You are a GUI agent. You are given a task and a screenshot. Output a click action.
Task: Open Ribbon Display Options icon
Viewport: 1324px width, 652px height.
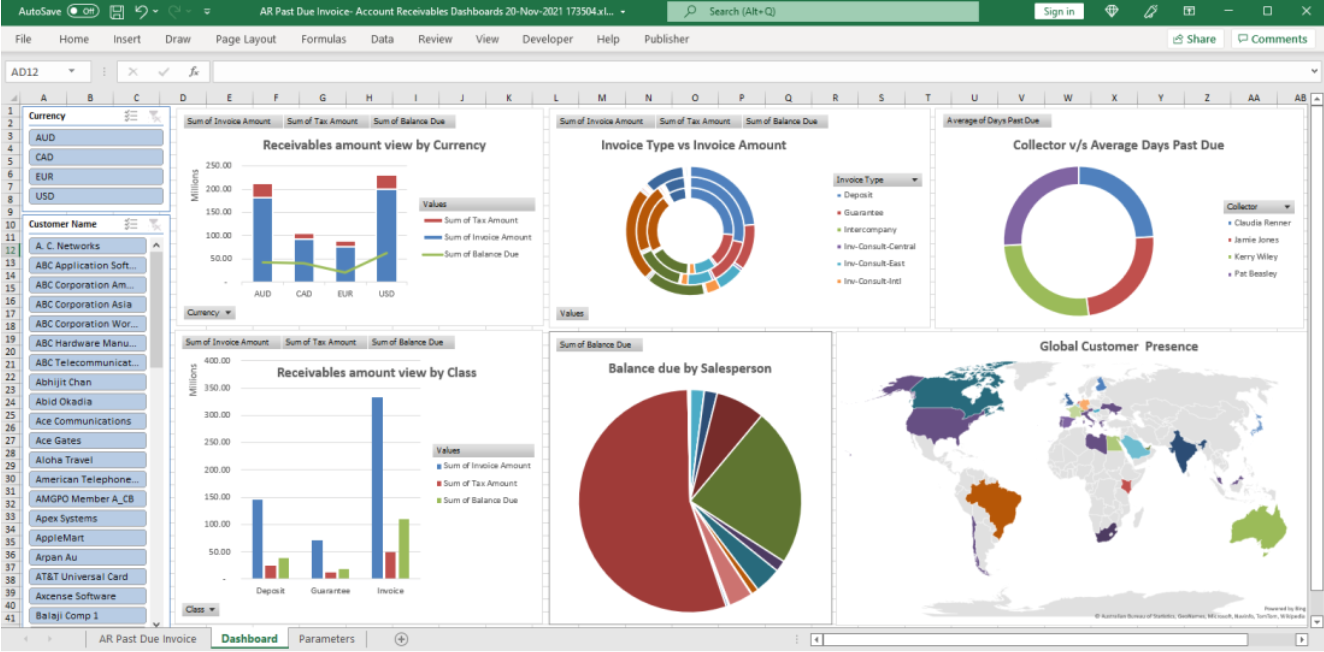(1188, 11)
